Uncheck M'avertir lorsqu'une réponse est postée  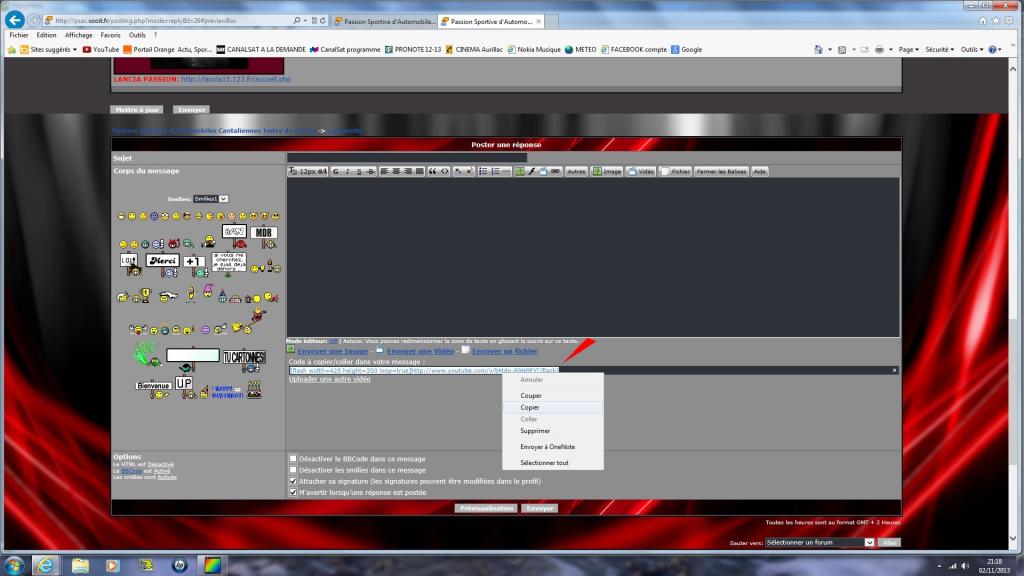coord(293,492)
